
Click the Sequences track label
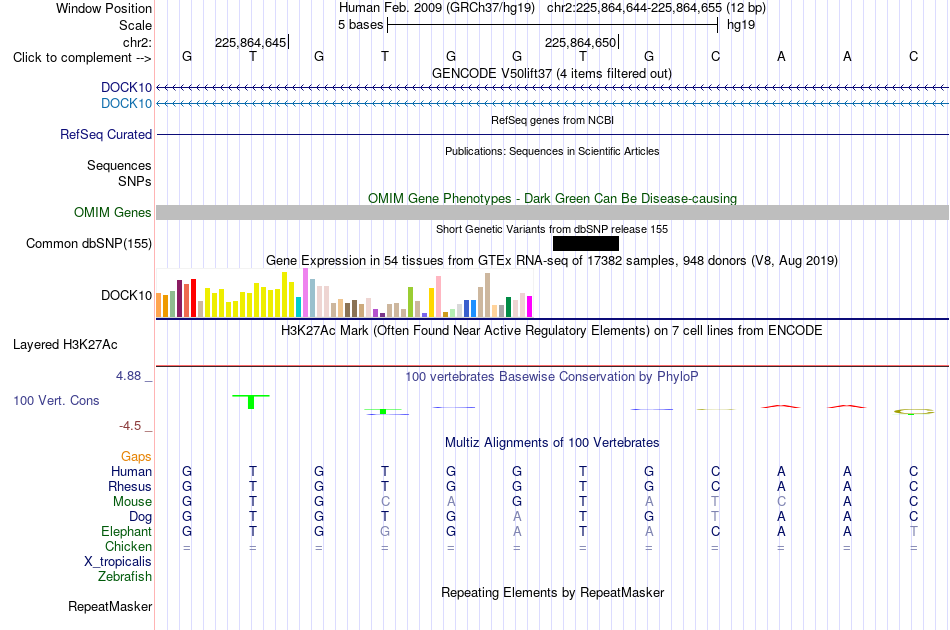pyautogui.click(x=119, y=165)
